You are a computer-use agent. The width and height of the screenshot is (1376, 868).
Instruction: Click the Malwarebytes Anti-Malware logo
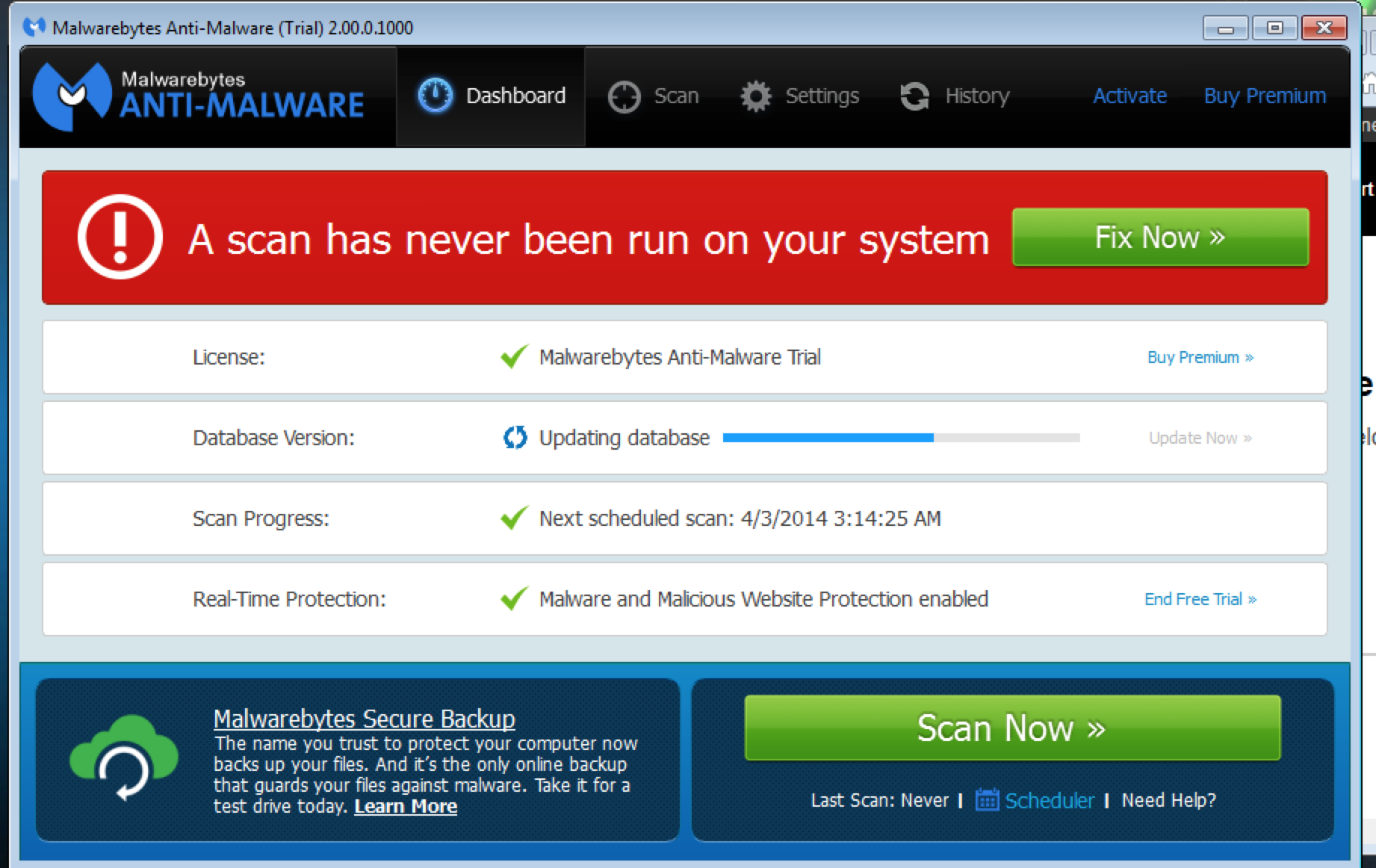coord(199,96)
